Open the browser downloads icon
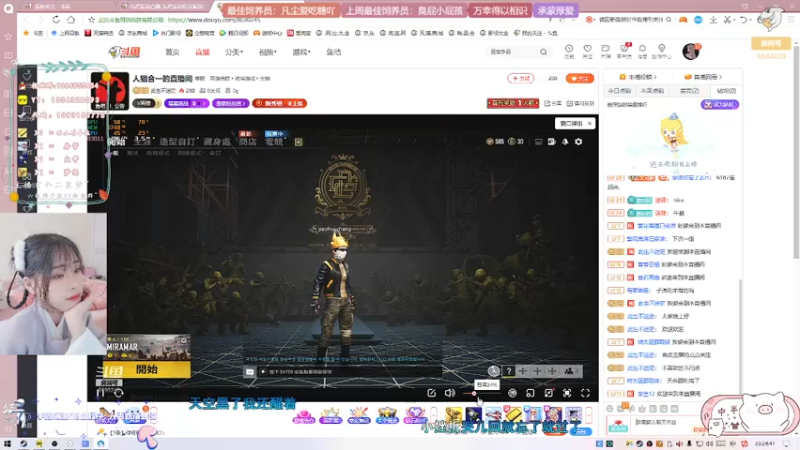 click(713, 19)
